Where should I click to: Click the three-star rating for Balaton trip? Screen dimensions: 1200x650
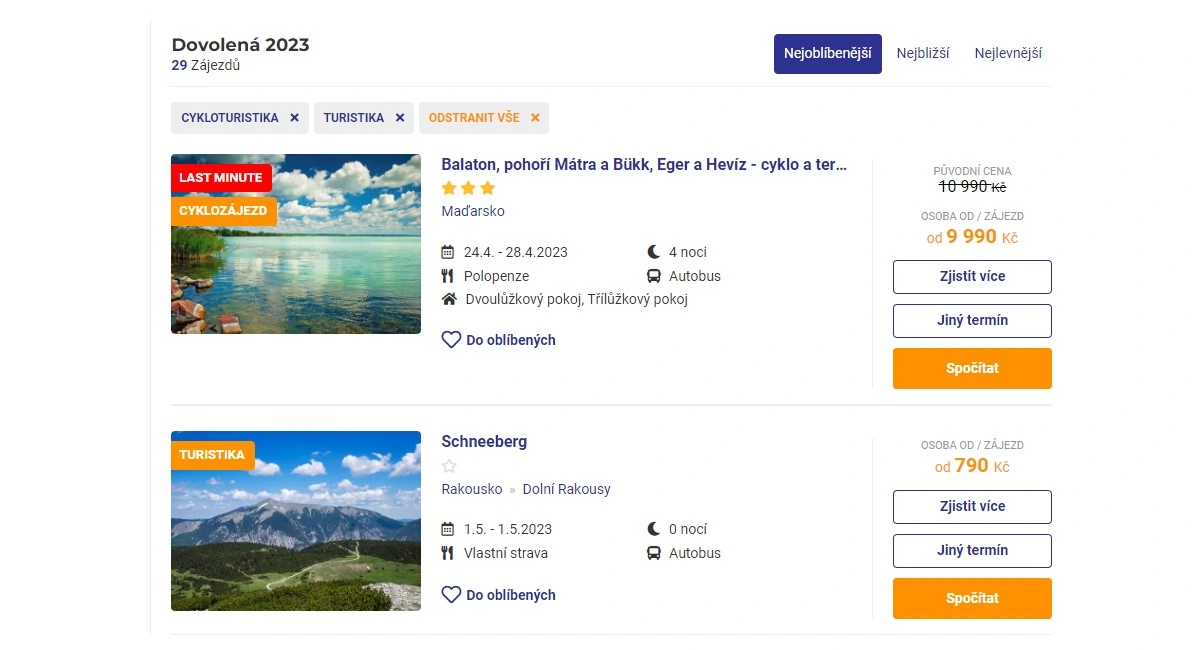[468, 188]
